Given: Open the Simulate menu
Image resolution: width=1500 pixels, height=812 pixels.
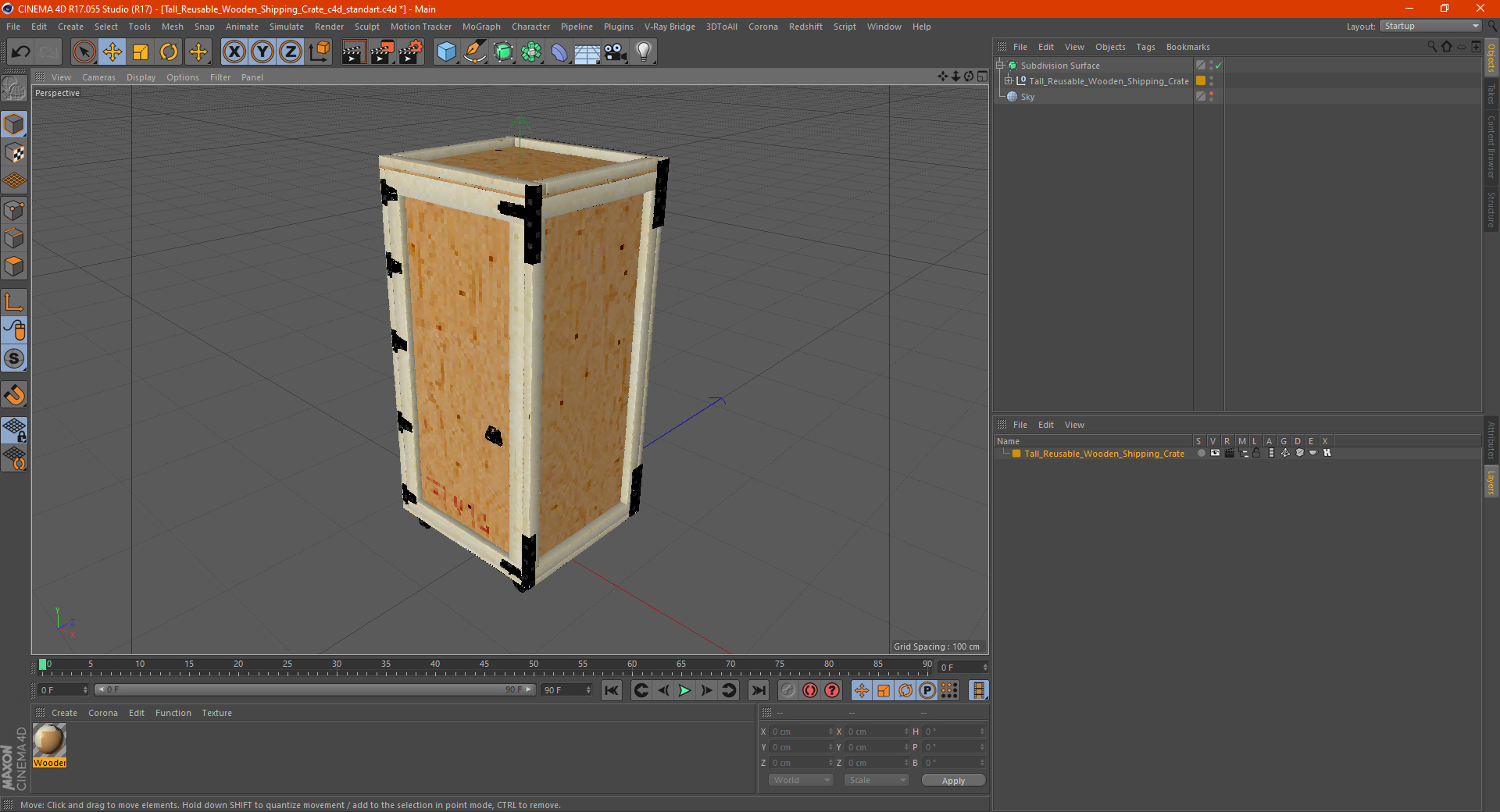Looking at the screenshot, I should pos(287,27).
